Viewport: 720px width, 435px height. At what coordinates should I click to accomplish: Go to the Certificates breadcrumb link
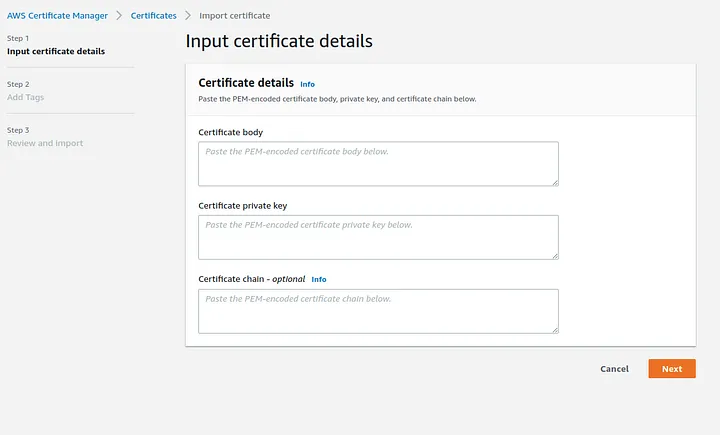pos(153,16)
